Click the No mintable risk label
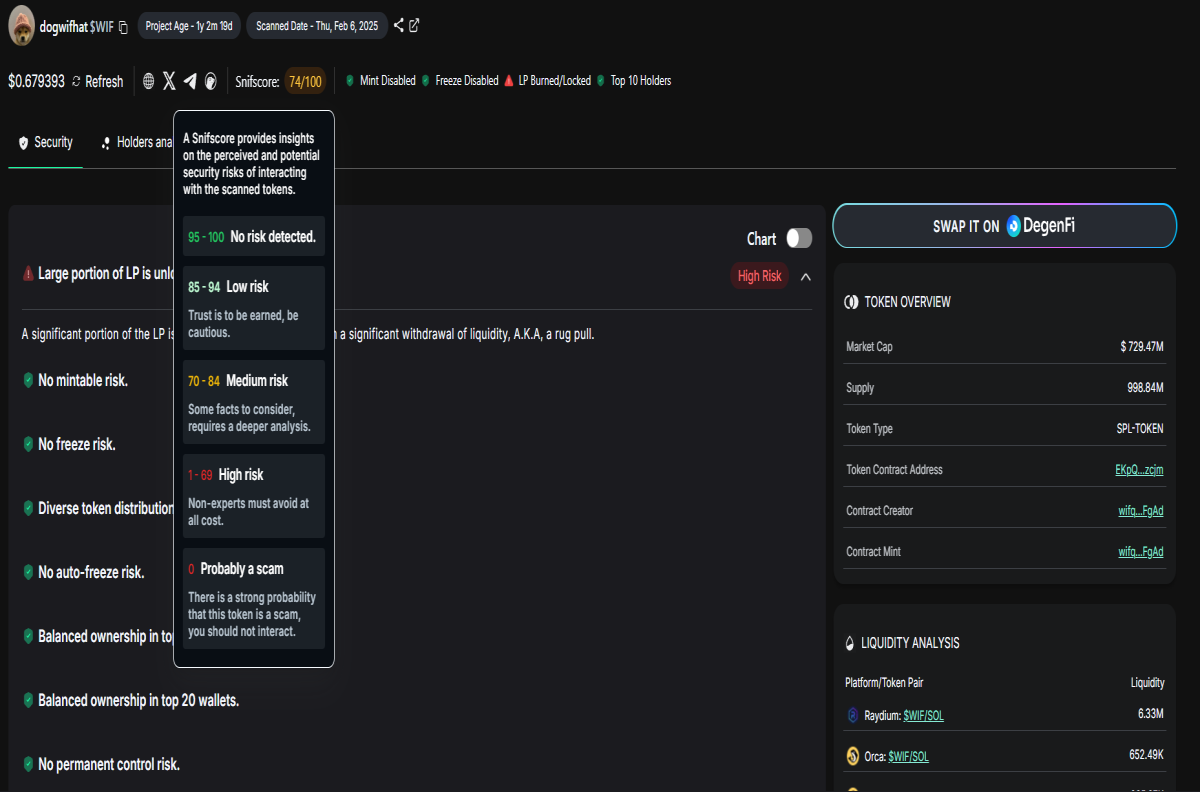1200x792 pixels. [83, 381]
